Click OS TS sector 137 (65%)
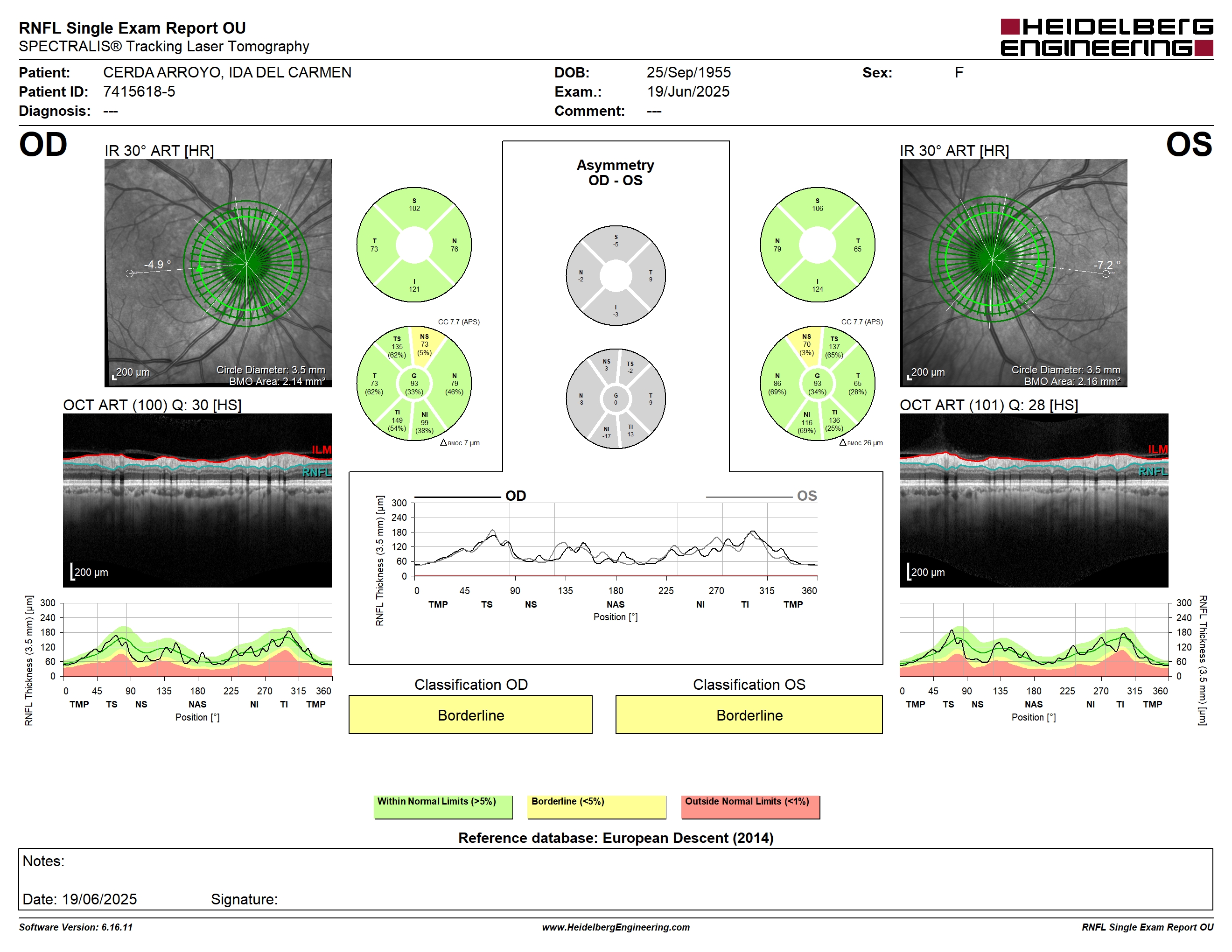Image resolution: width=1232 pixels, height=952 pixels. click(x=834, y=347)
